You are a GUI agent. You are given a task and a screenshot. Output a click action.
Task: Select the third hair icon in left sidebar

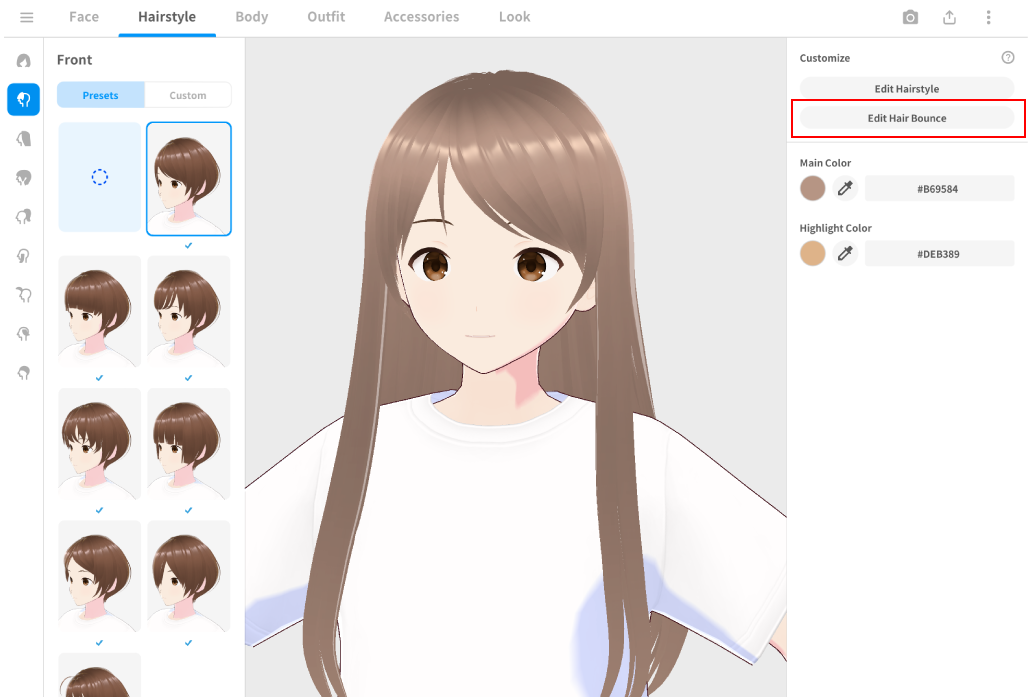pos(23,138)
